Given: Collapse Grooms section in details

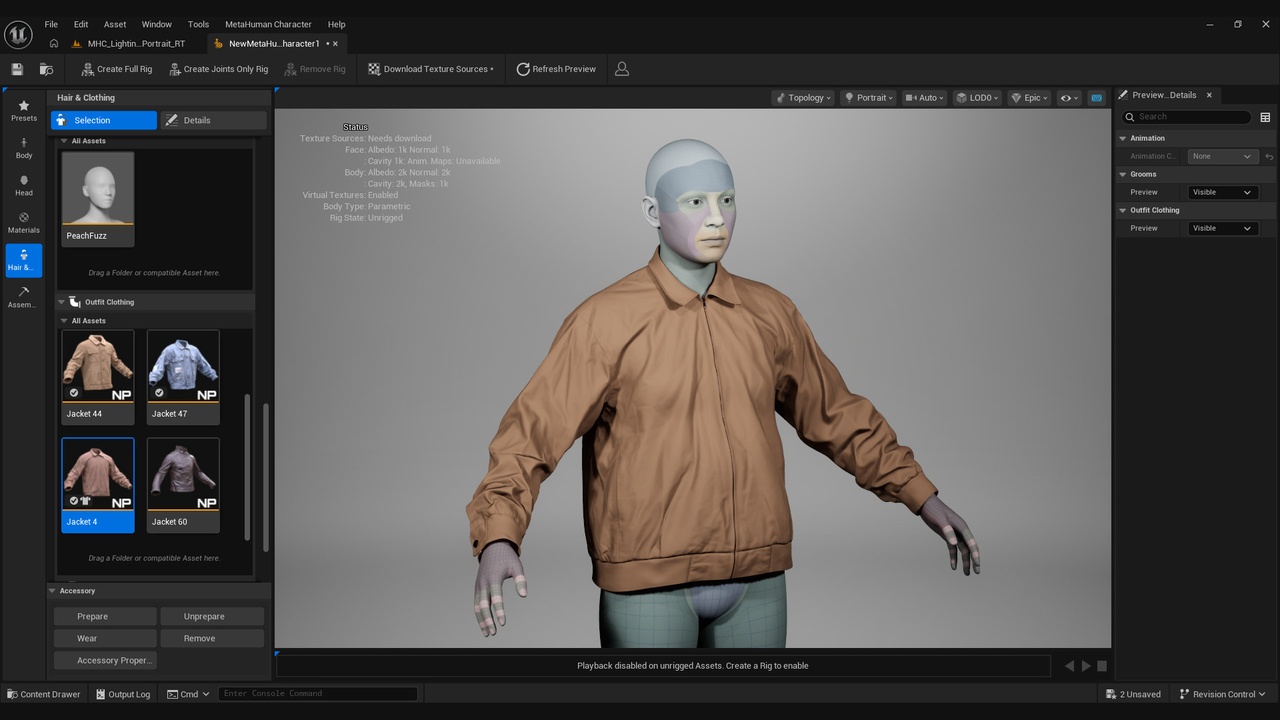Looking at the screenshot, I should click(x=1123, y=174).
